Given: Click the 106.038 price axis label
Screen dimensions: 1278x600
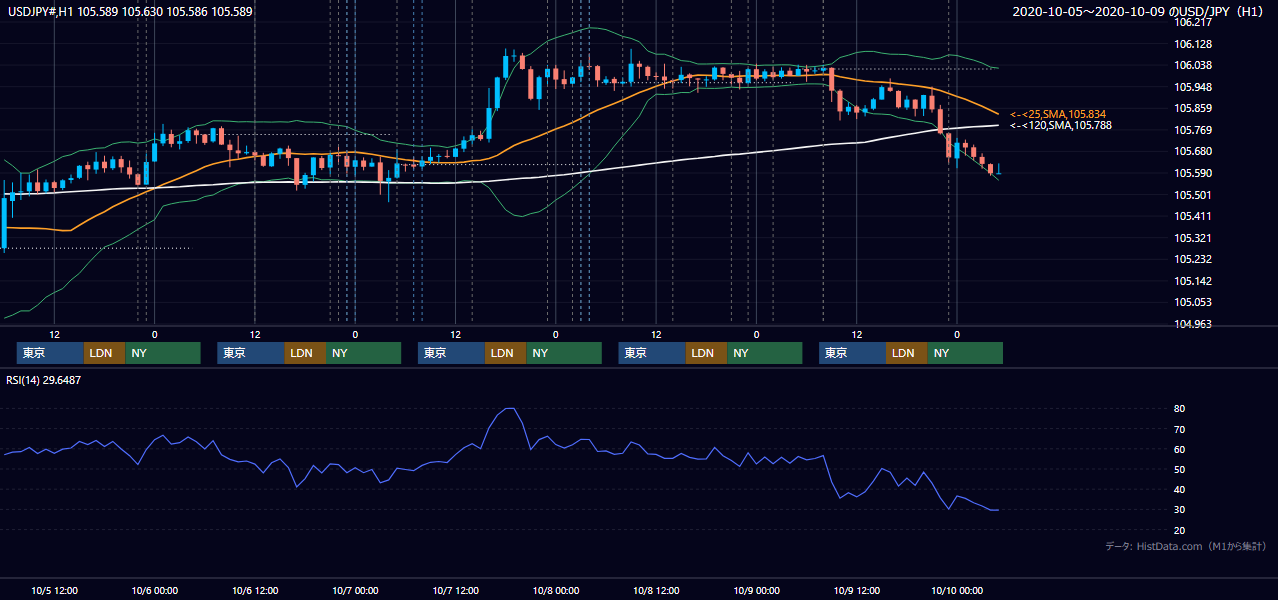Looking at the screenshot, I should tap(1194, 65).
